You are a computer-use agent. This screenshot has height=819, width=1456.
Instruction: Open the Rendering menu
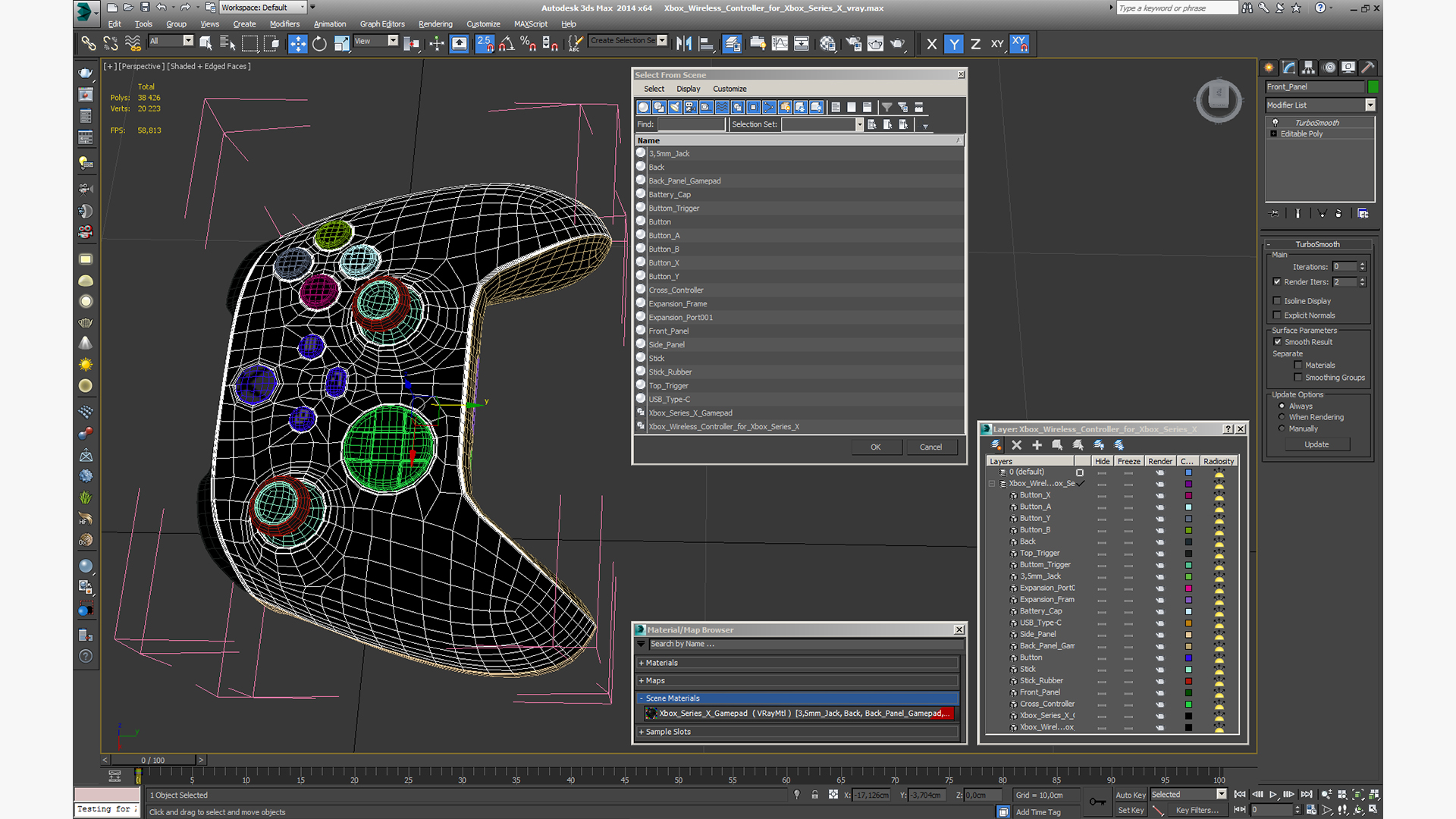point(435,24)
